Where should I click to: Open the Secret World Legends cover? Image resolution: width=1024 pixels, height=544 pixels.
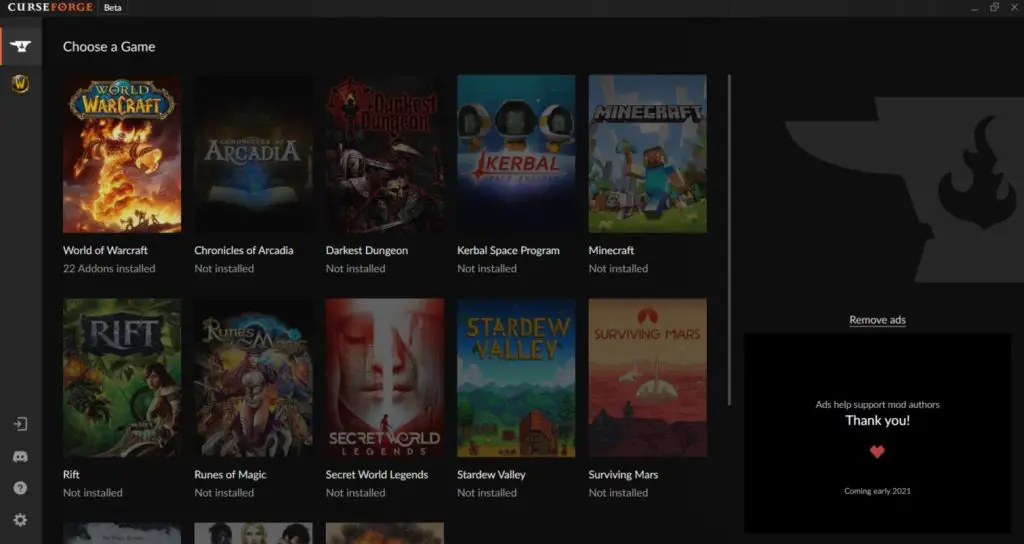[385, 377]
